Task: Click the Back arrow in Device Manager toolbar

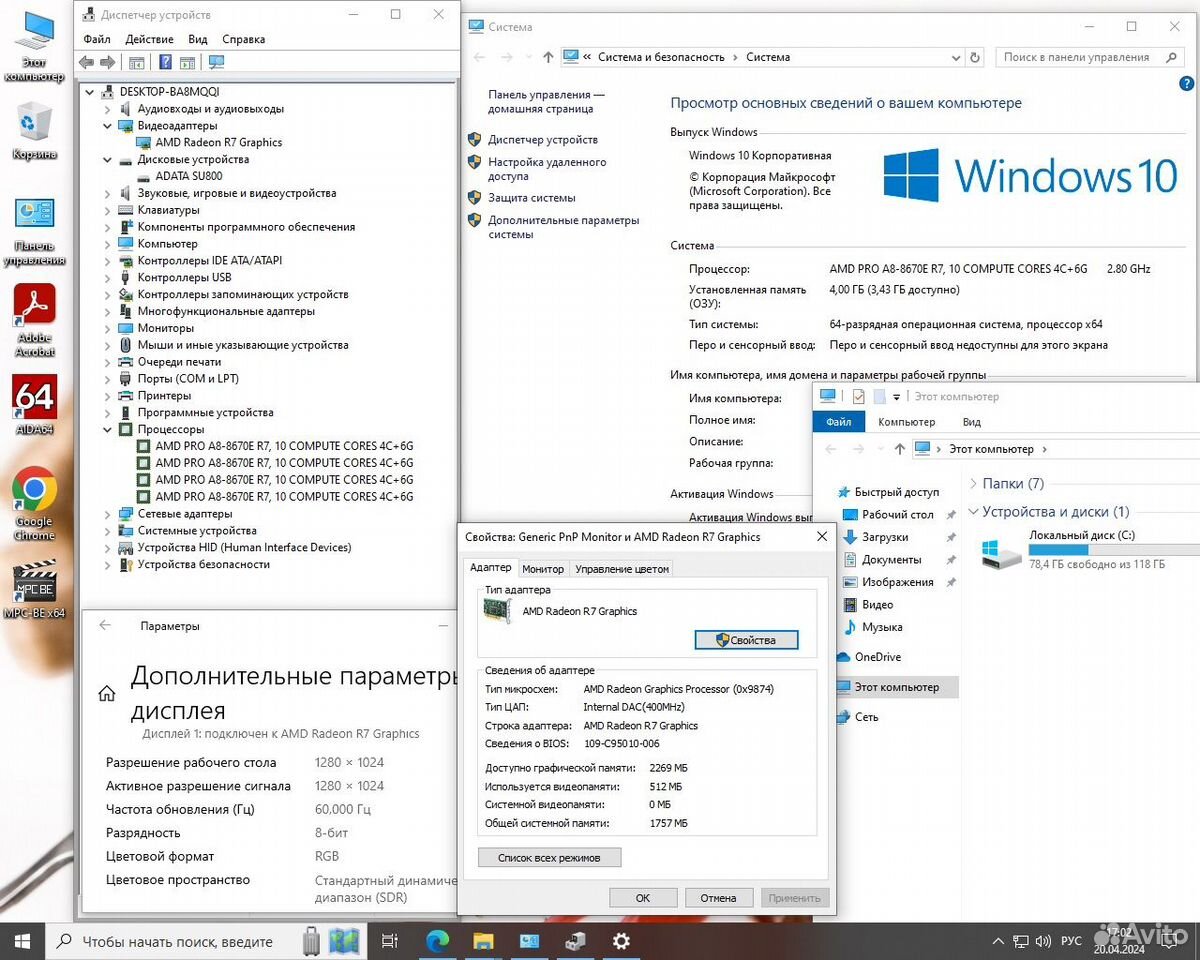Action: click(87, 62)
